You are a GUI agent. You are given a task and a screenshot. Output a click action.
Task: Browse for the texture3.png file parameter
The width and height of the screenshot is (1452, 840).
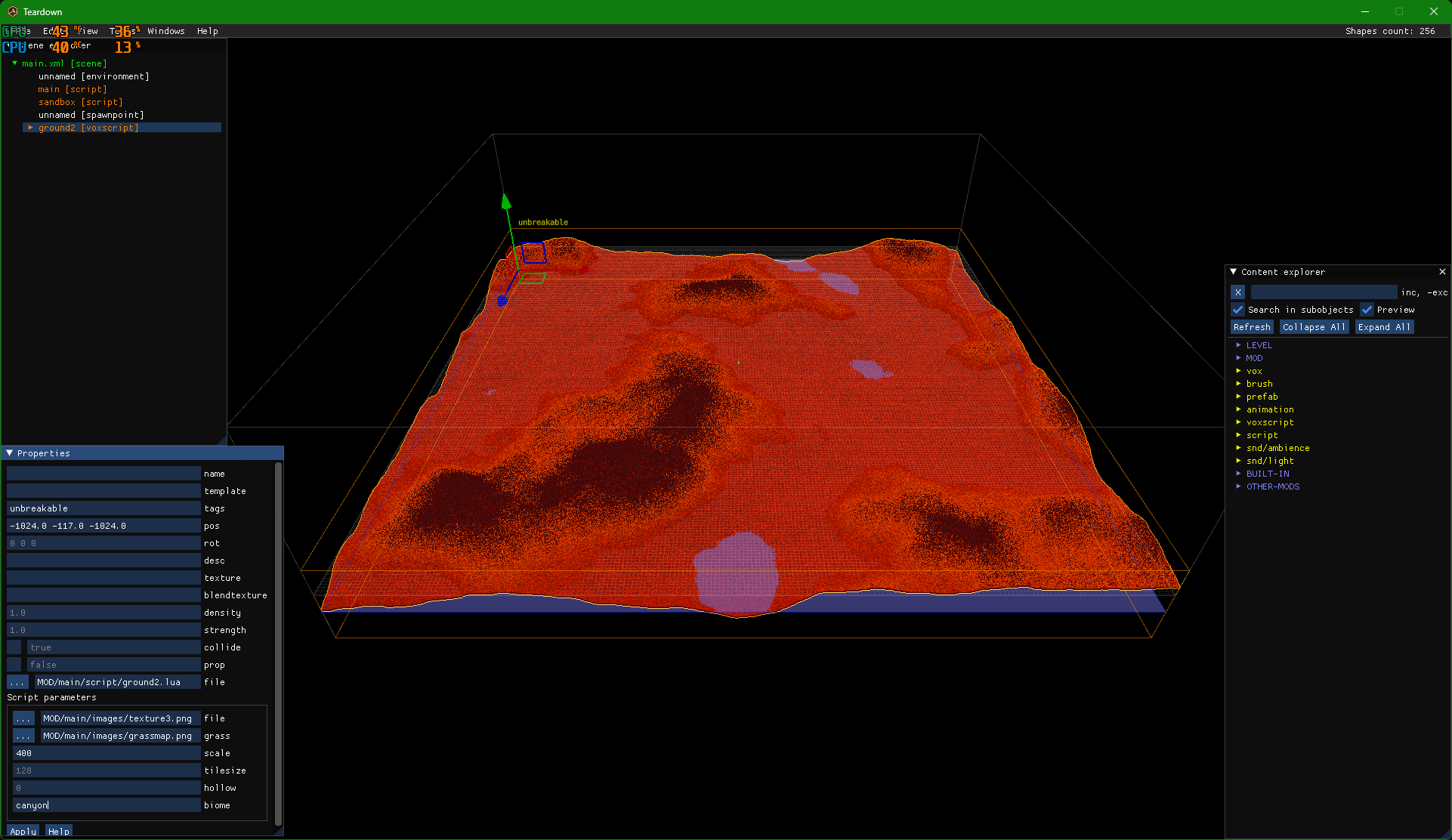pyautogui.click(x=23, y=718)
